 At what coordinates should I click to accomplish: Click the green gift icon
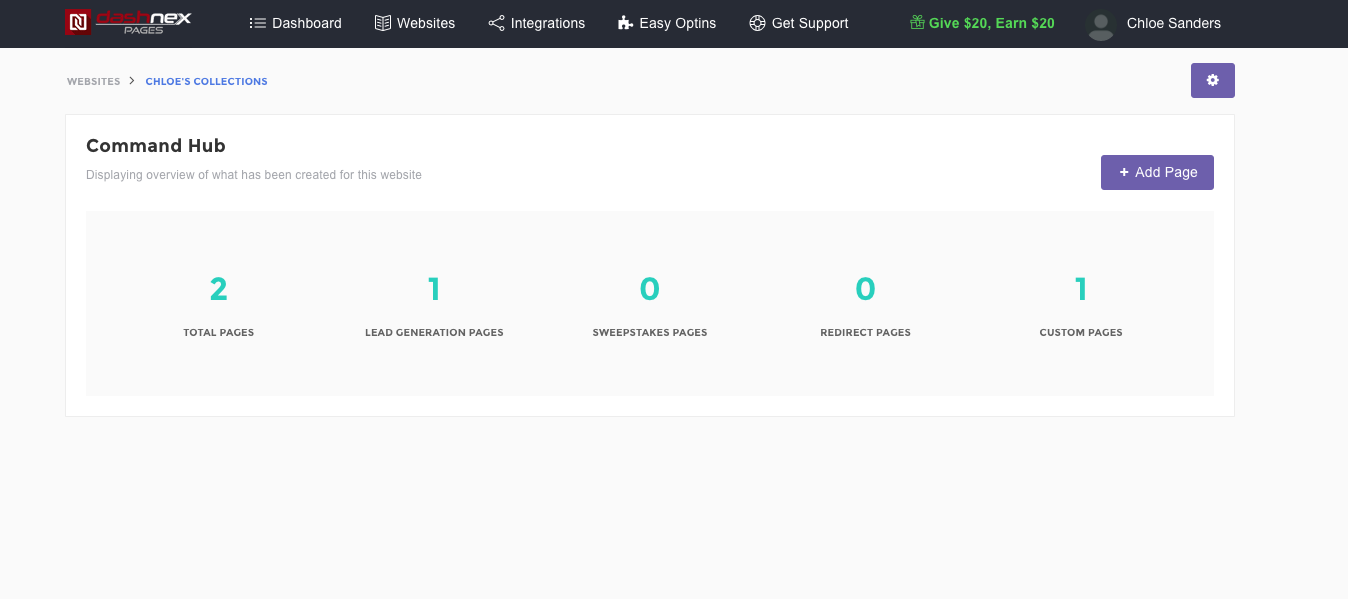tap(917, 22)
